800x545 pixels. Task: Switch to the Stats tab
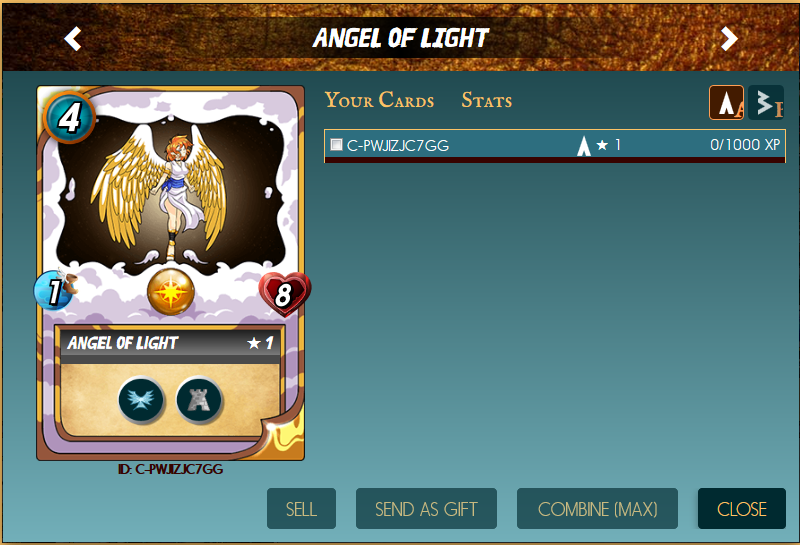pyautogui.click(x=487, y=100)
